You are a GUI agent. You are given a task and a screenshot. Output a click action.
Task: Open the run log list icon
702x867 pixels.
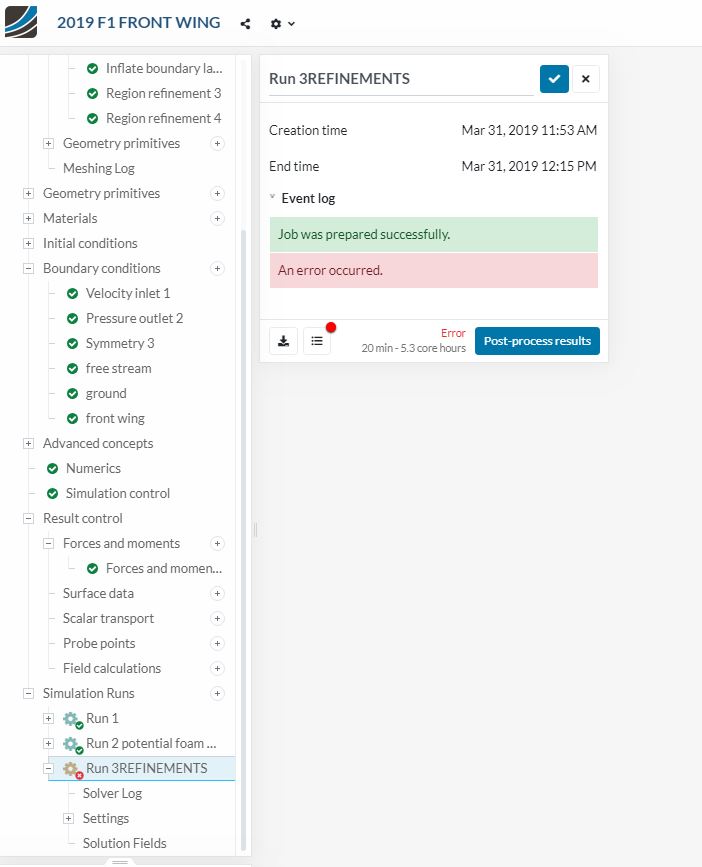317,341
